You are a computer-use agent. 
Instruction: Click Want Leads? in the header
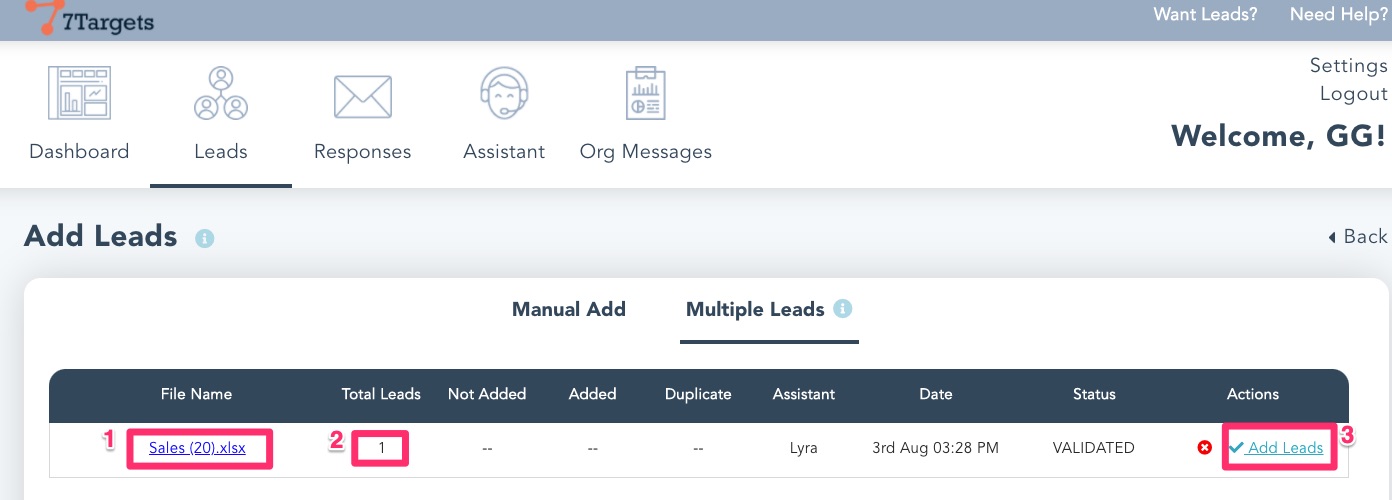click(x=1205, y=15)
